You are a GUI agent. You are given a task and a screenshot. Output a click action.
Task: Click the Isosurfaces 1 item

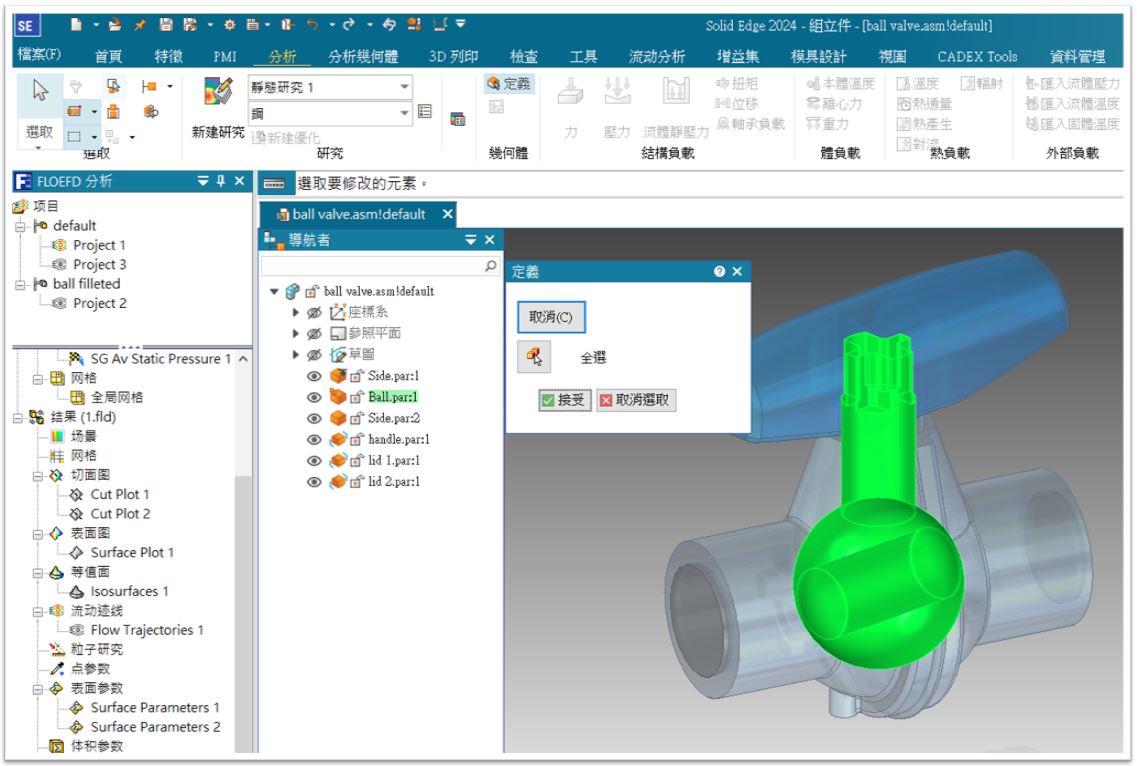pyautogui.click(x=129, y=591)
